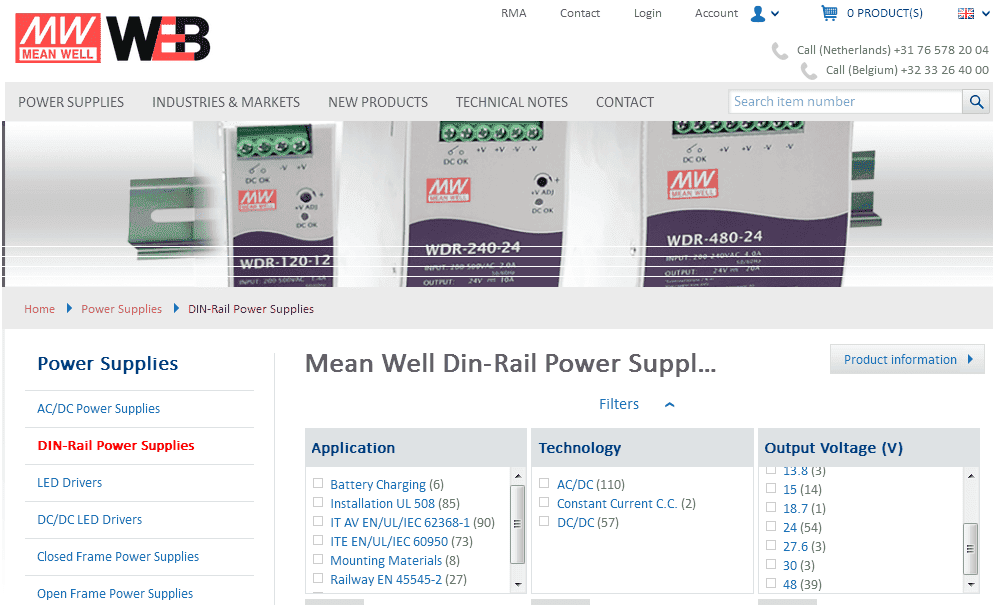Open the shopping cart icon
Screen dimensions: 995x607
(x=829, y=13)
